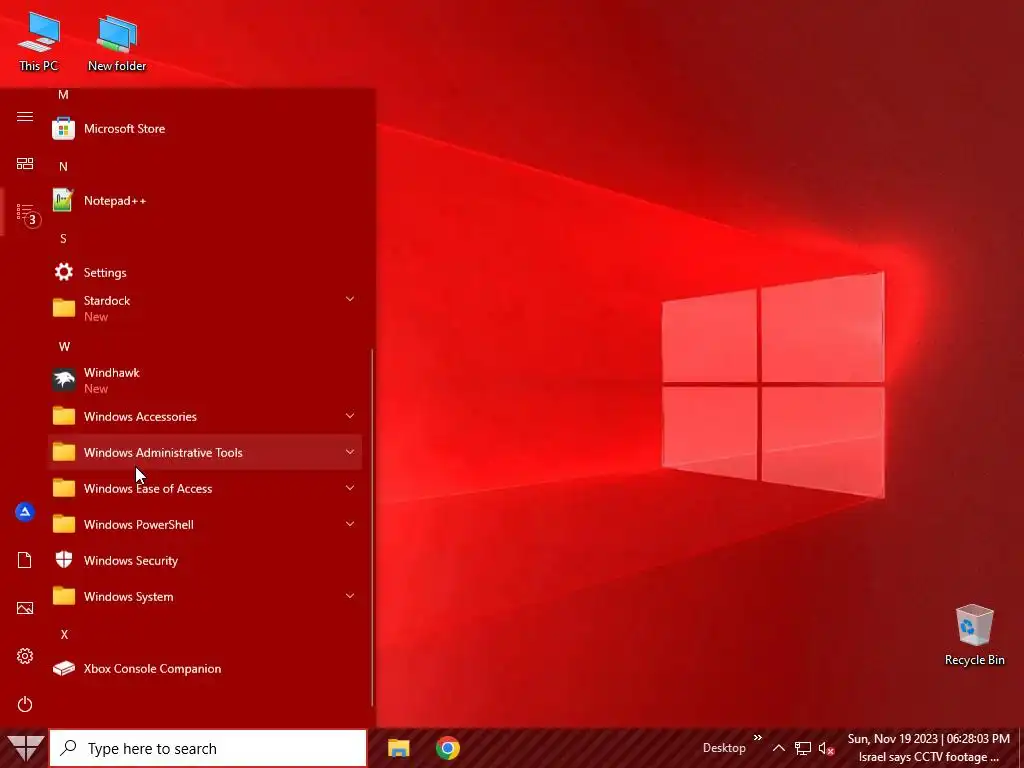Select This PC desktop icon

[x=39, y=42]
